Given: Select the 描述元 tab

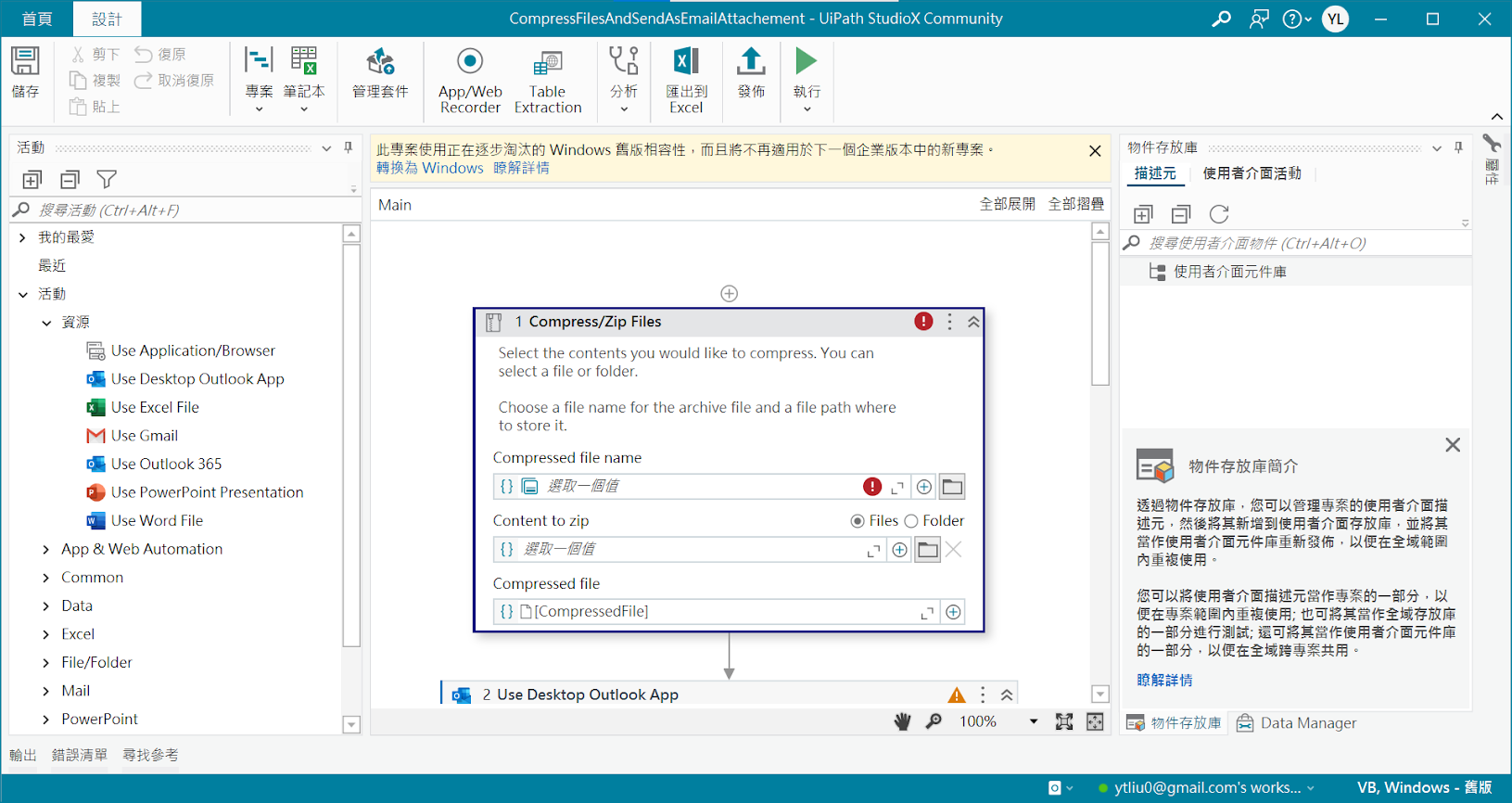Looking at the screenshot, I should point(1155,173).
